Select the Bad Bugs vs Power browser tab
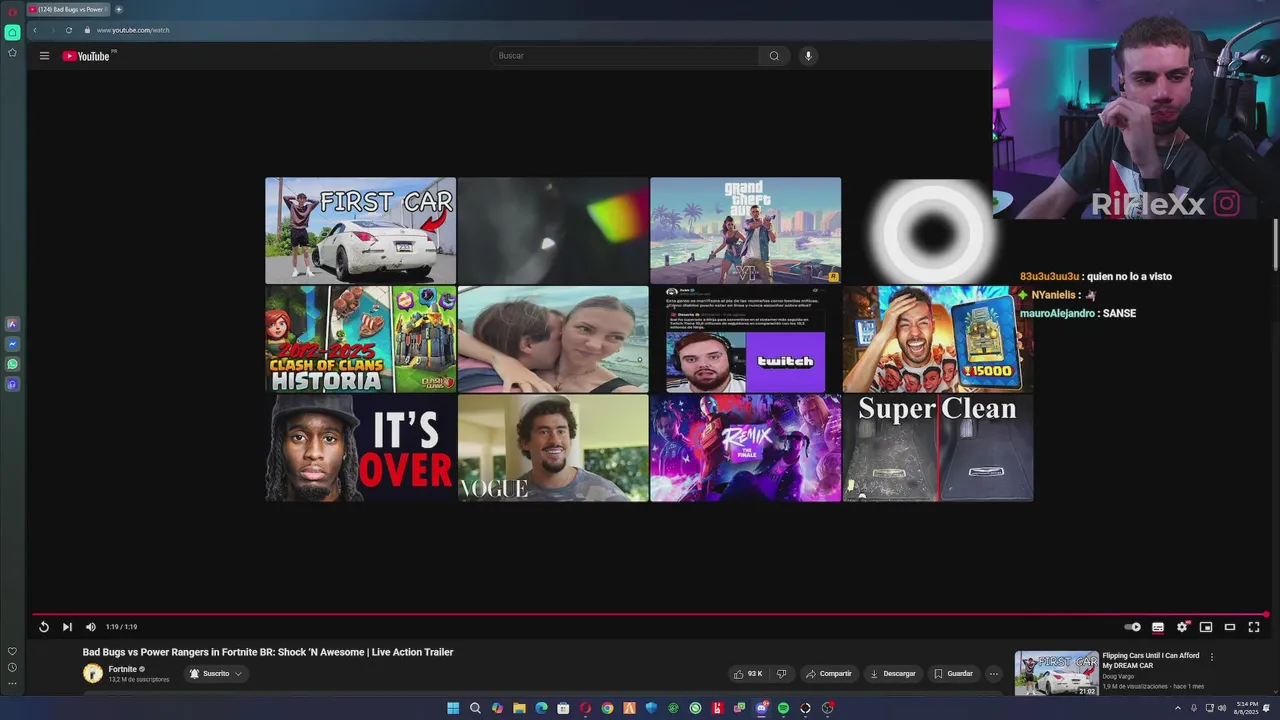The height and width of the screenshot is (720, 1280). [67, 9]
